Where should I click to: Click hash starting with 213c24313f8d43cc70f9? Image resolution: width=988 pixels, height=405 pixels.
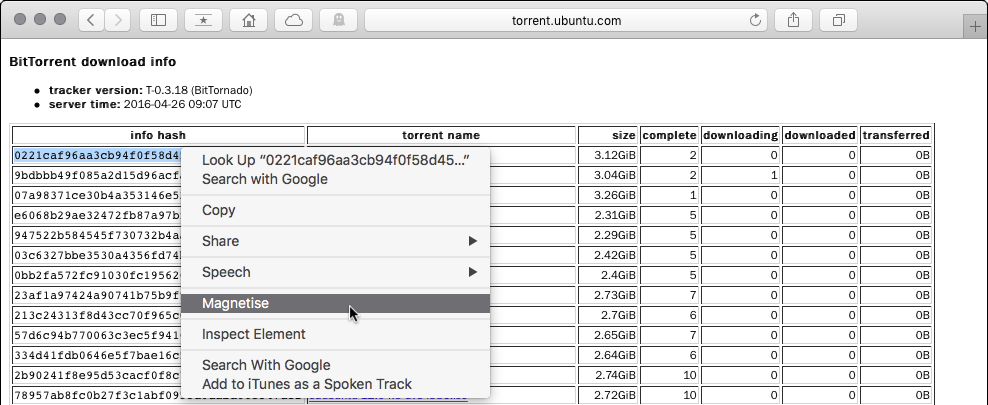coord(98,315)
